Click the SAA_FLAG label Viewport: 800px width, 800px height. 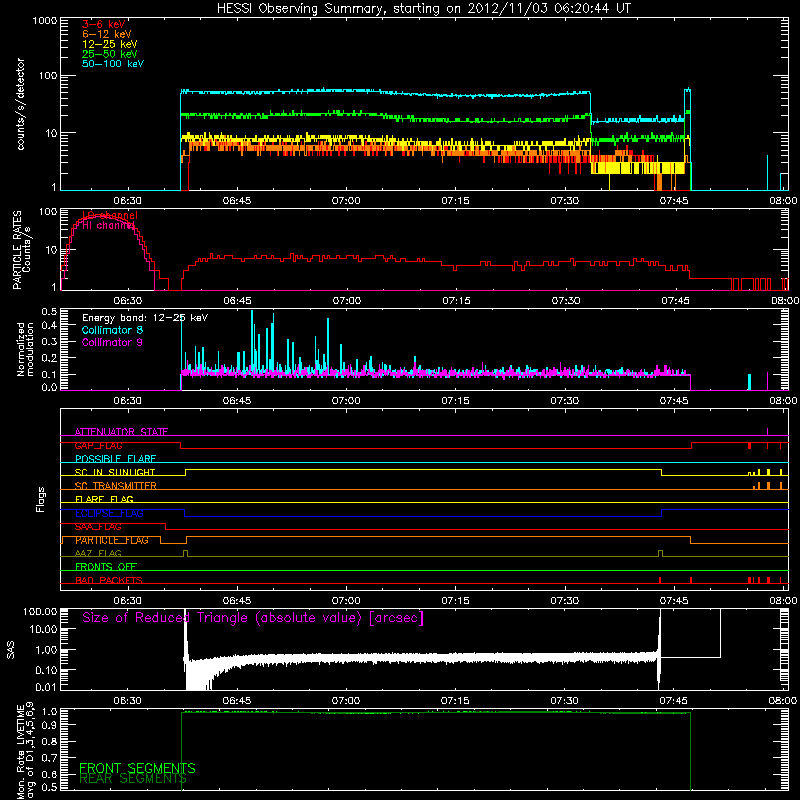tap(98, 527)
